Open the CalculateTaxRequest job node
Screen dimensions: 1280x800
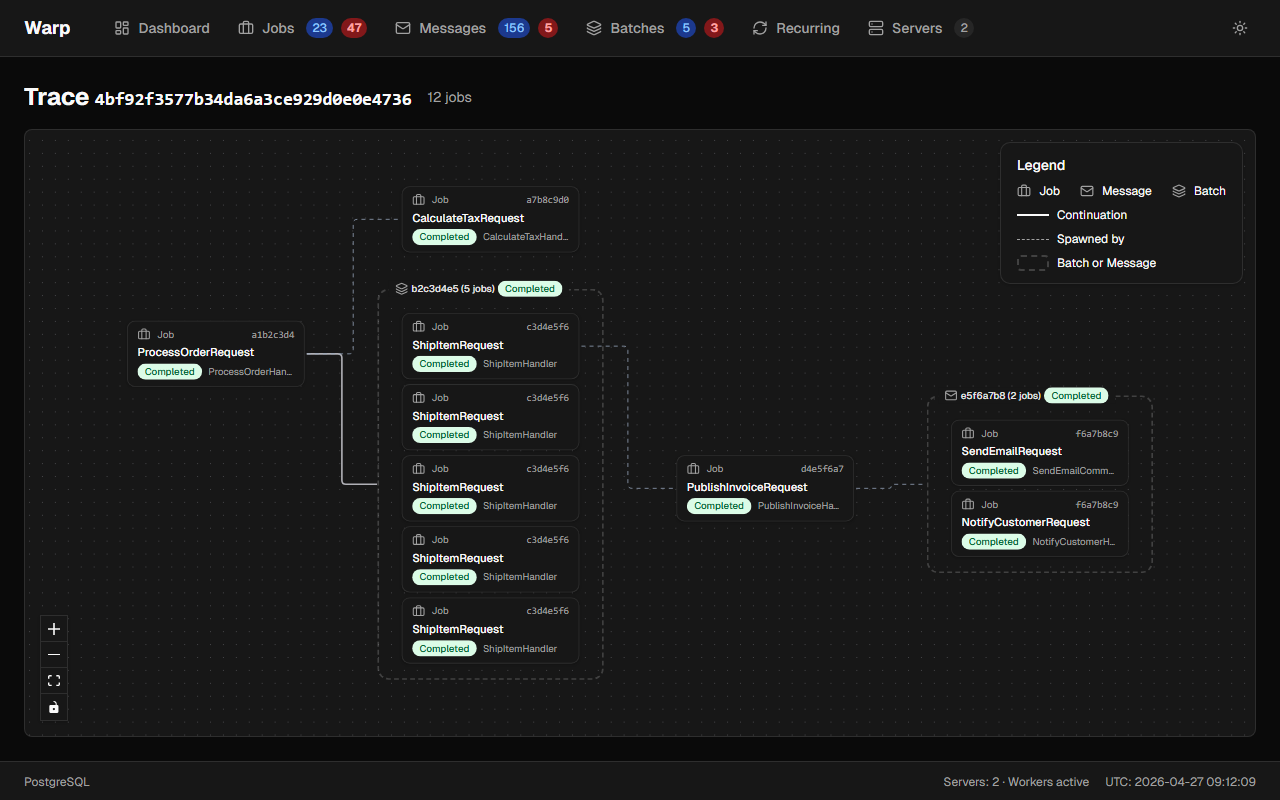(x=490, y=219)
